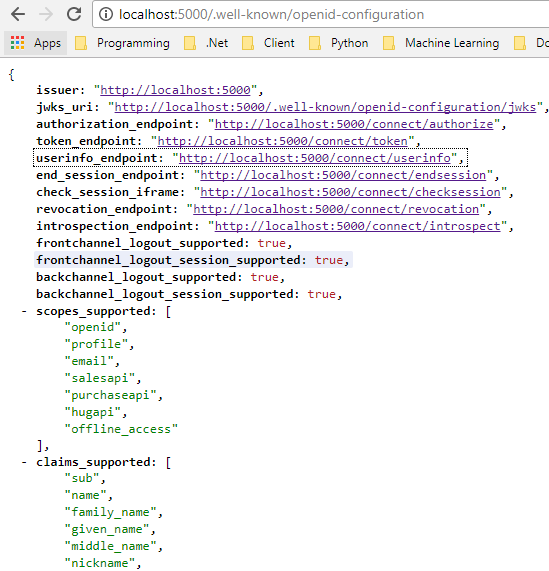Click the "middle_name" claim value

pyautogui.click(x=110, y=546)
